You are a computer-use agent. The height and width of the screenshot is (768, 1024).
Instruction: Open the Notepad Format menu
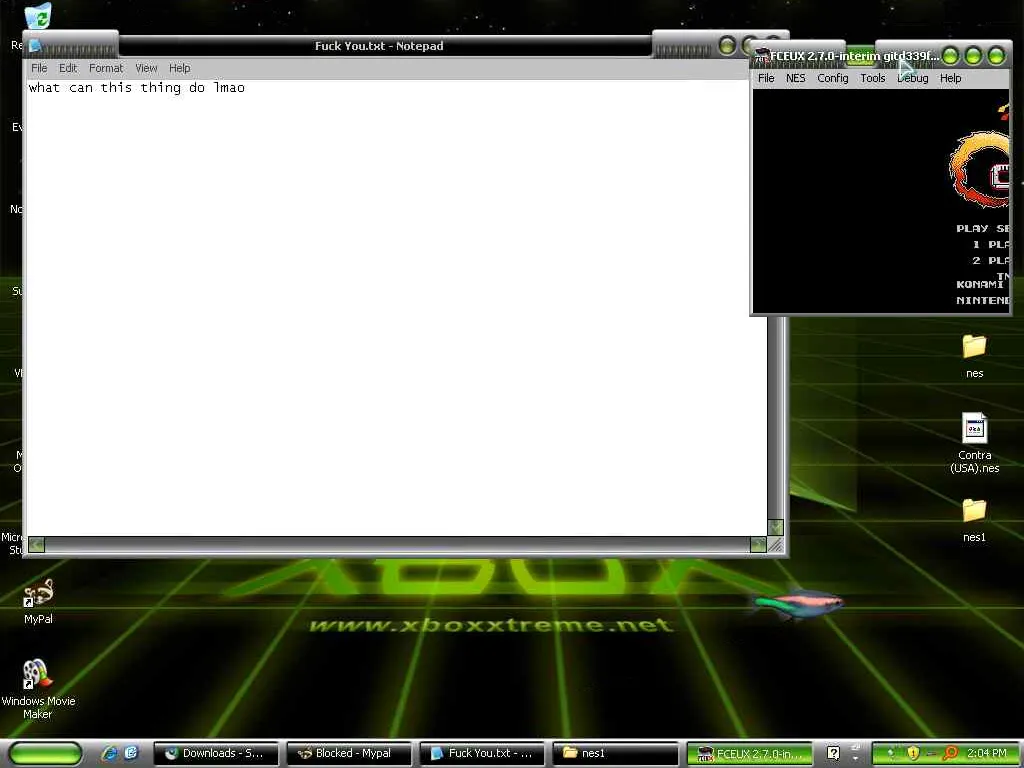click(x=106, y=68)
